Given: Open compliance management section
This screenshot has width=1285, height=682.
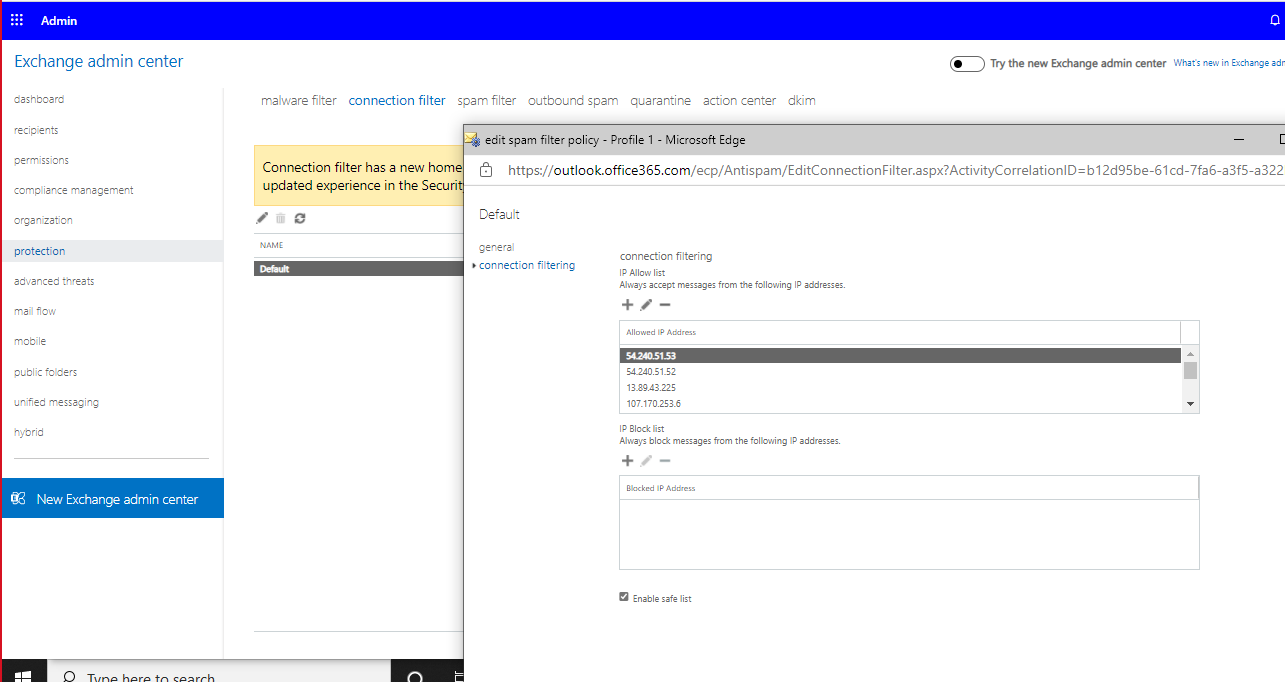Looking at the screenshot, I should coord(74,190).
